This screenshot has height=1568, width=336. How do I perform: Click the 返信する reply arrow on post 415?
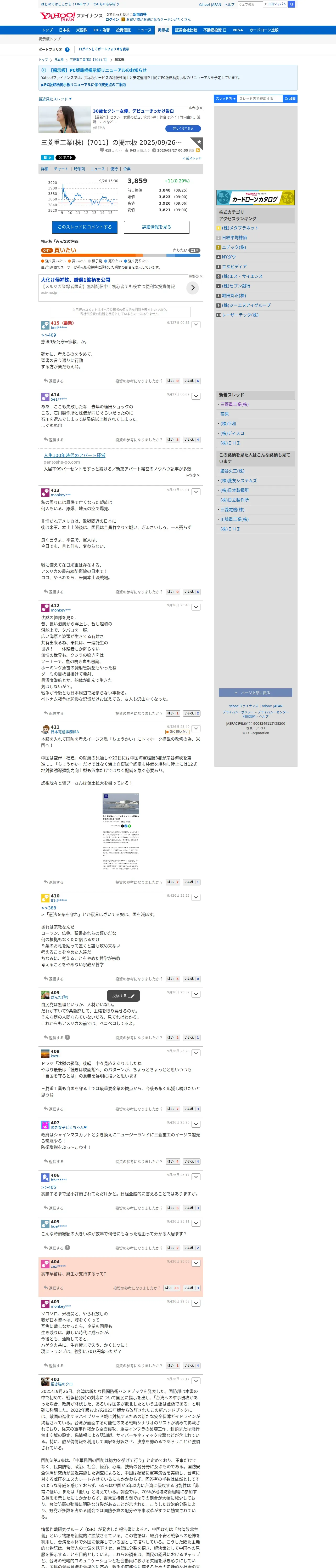53,381
